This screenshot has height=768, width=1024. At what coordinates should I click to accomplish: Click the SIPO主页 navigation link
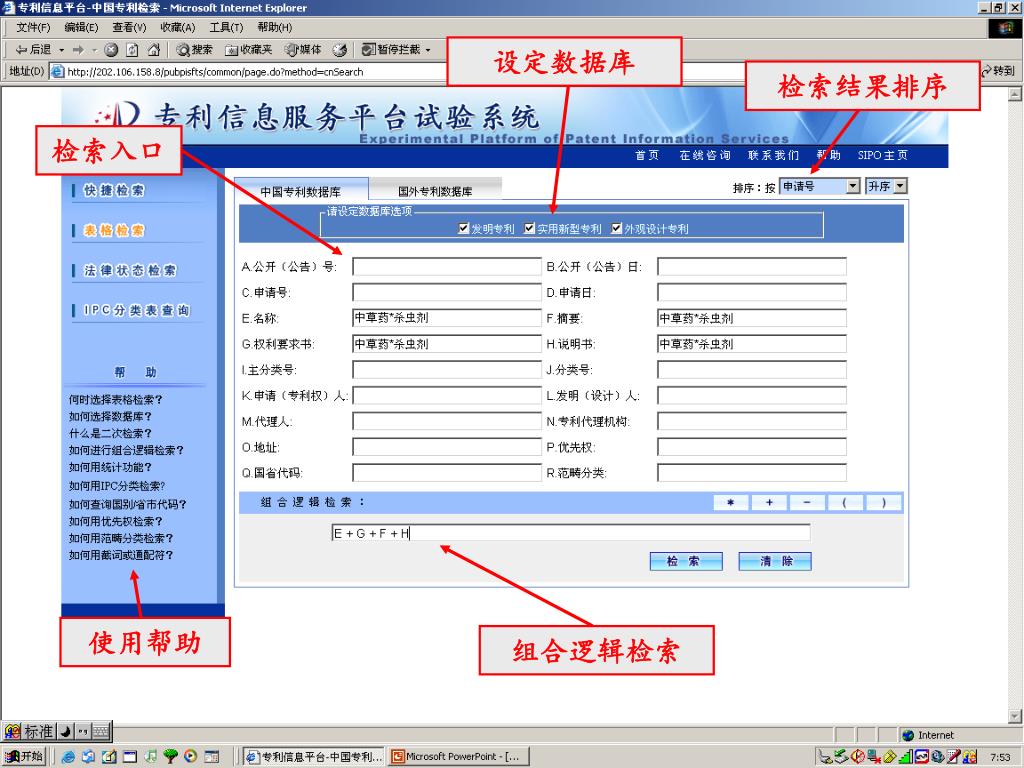pyautogui.click(x=882, y=155)
